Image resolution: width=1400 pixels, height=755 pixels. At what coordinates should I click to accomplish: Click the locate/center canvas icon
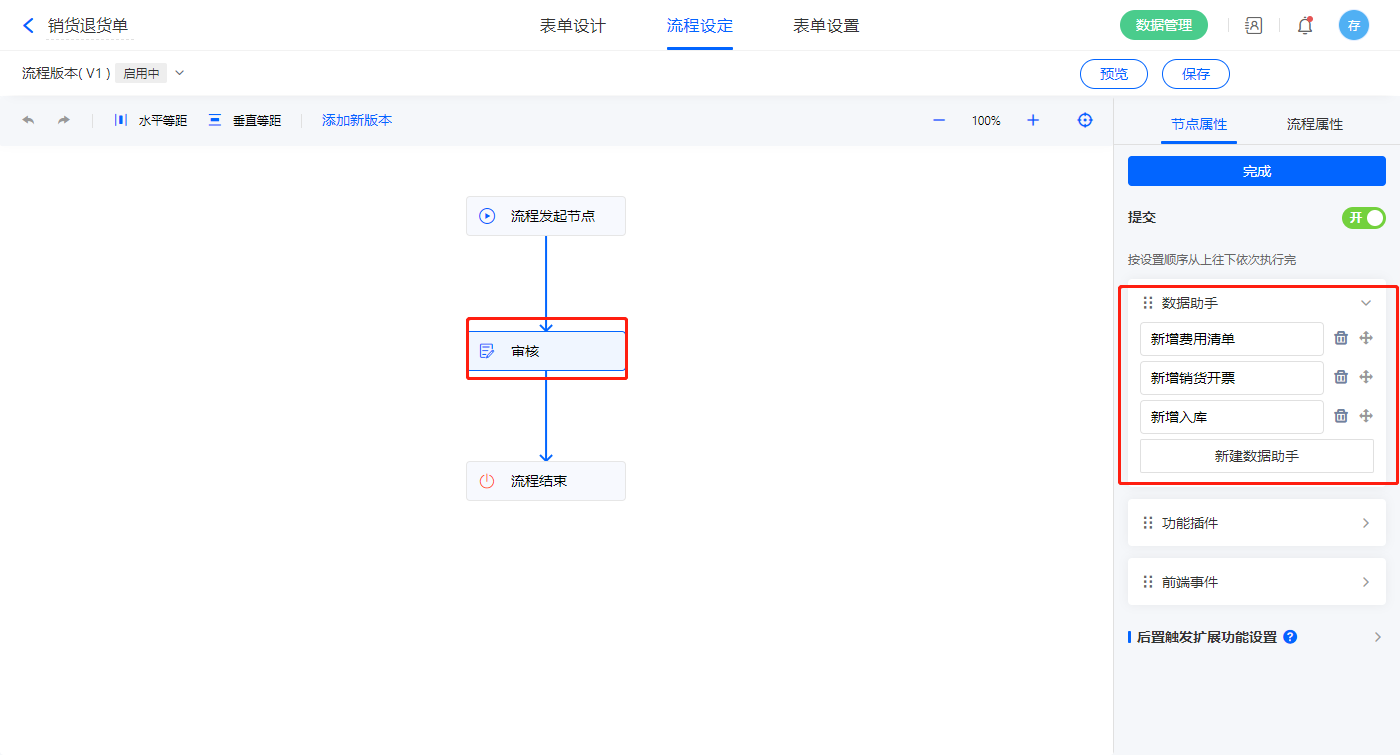(x=1085, y=120)
